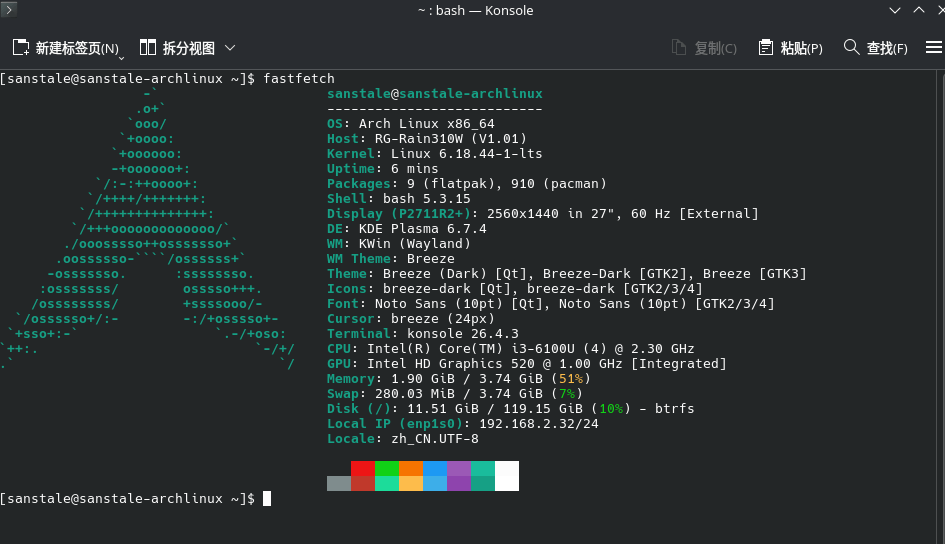Click the 'Icons' label
The image size is (945, 544).
pyautogui.click(x=347, y=289)
